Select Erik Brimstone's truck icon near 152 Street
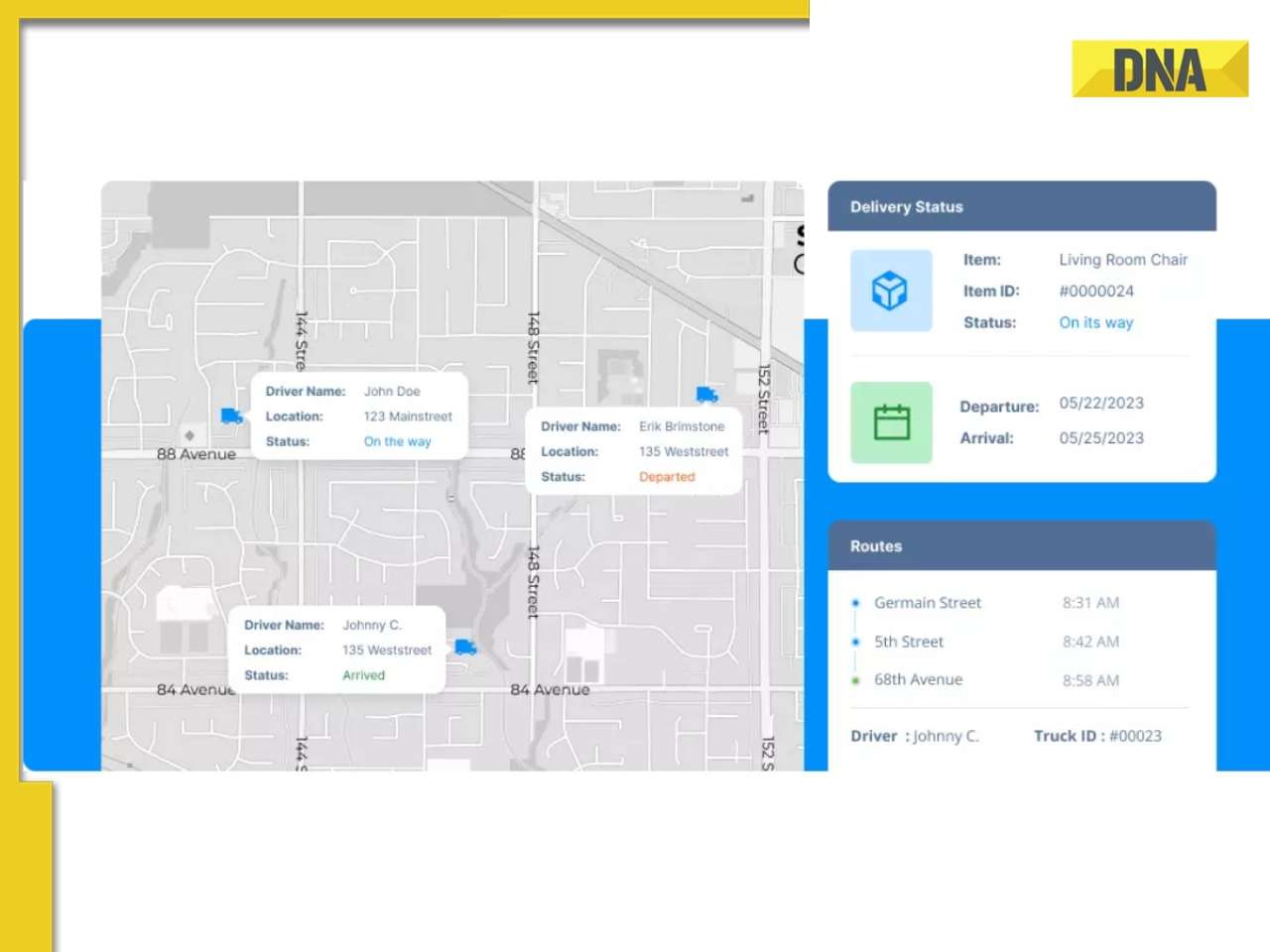1270x952 pixels. (x=707, y=395)
